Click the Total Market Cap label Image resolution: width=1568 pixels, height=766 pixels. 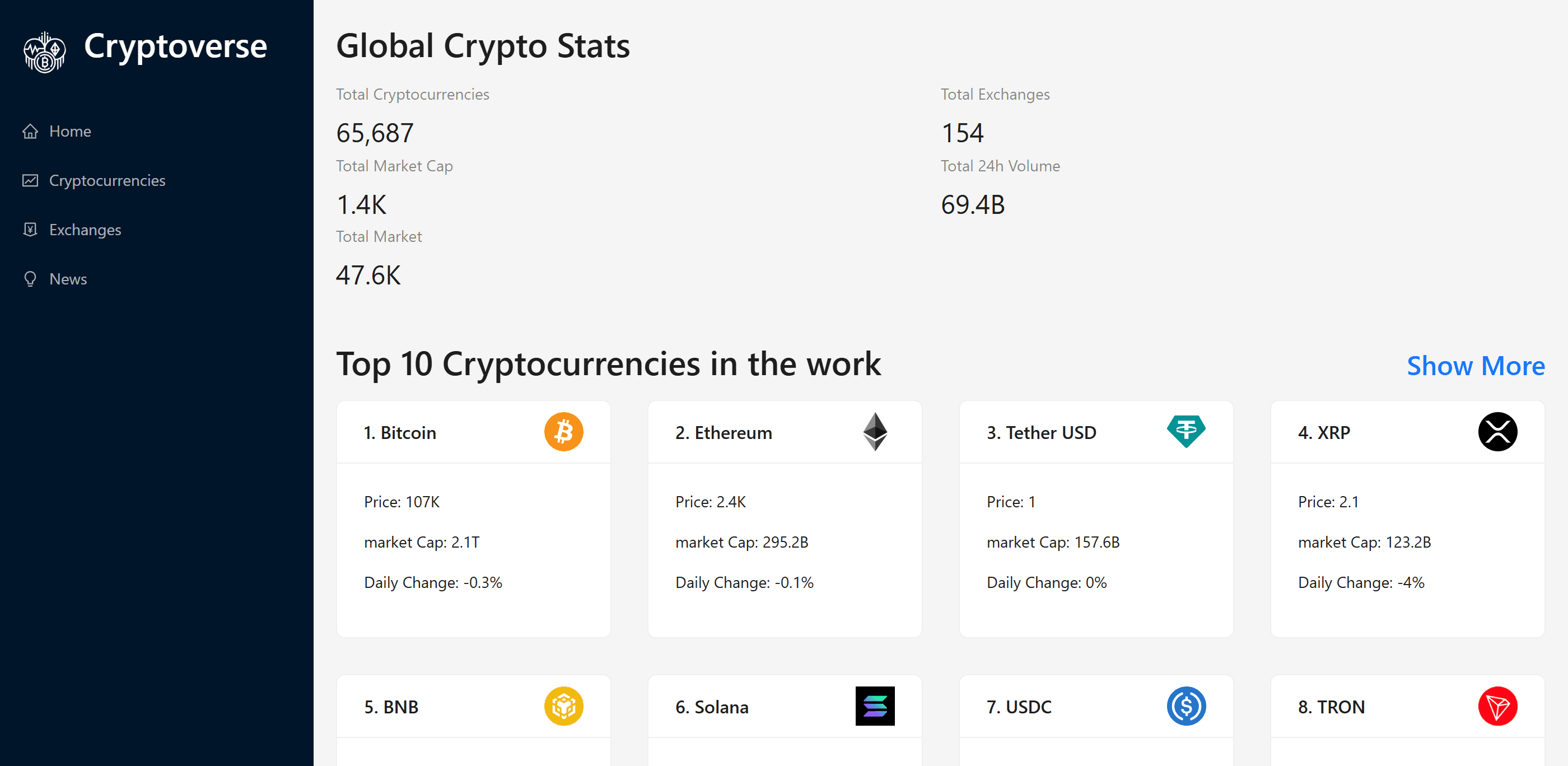[x=394, y=166]
